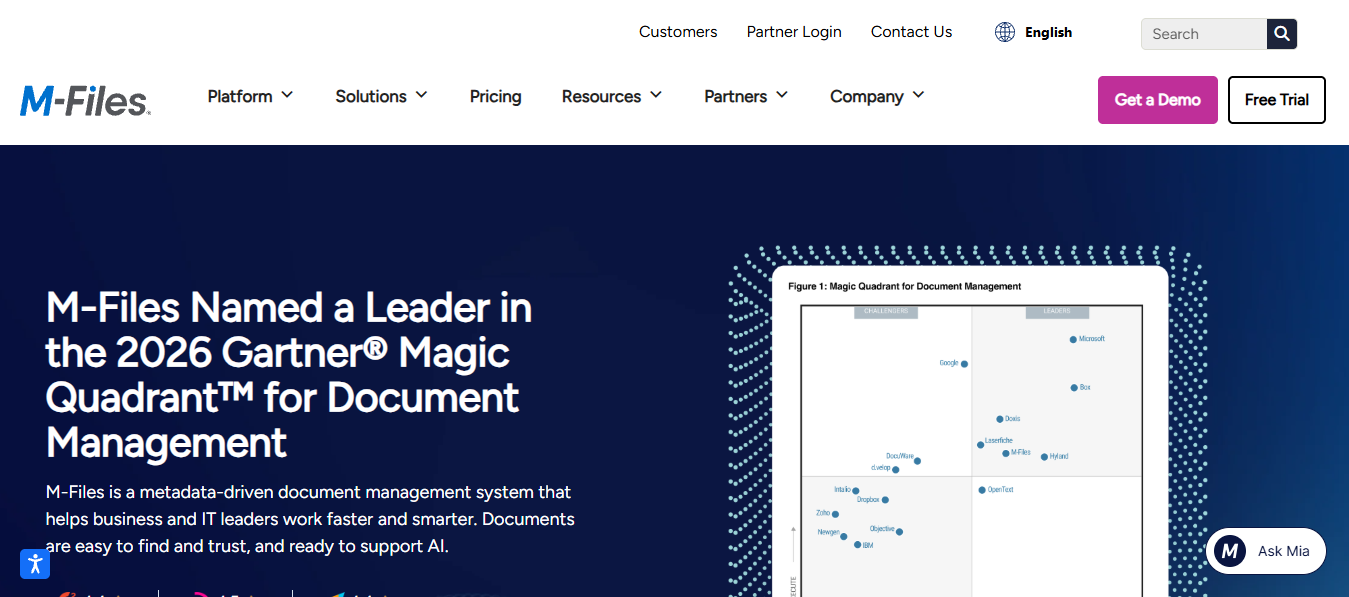The image size is (1349, 597).
Task: Expand the Platform menu chevron
Action: 287,95
